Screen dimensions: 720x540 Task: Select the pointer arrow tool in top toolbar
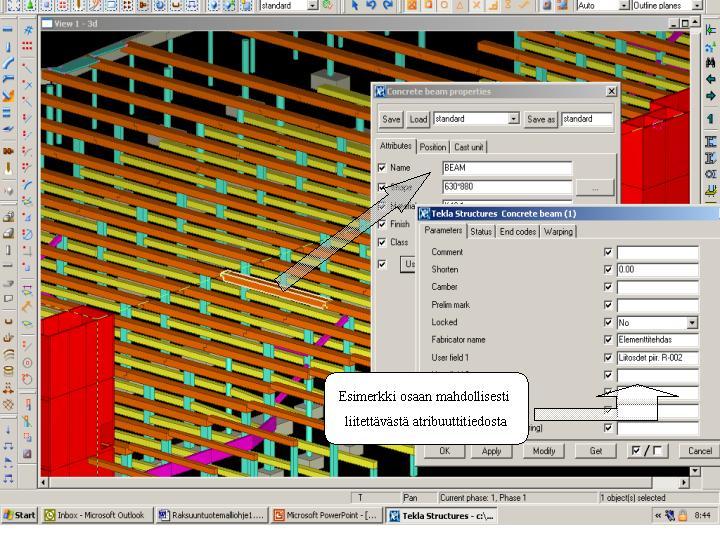tap(354, 5)
